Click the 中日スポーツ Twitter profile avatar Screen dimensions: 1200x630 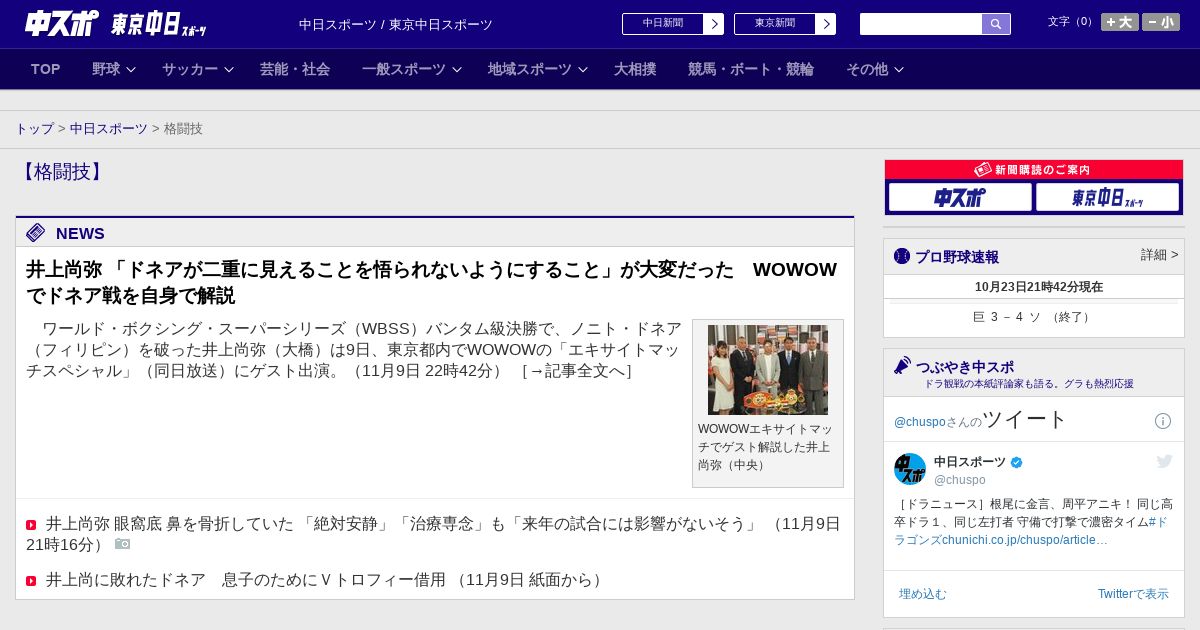click(x=910, y=469)
